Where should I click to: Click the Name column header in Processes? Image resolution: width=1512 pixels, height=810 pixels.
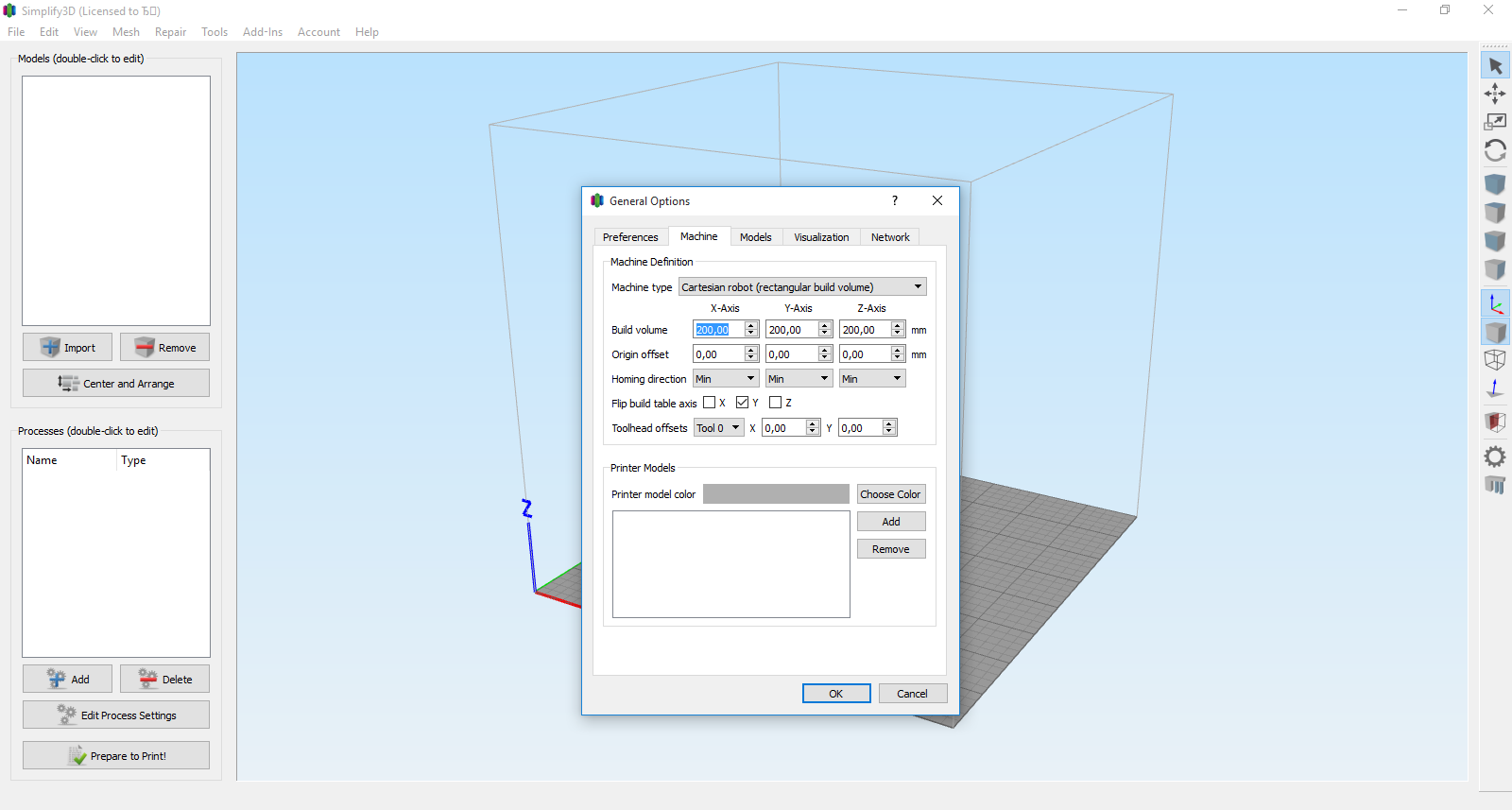tap(70, 460)
